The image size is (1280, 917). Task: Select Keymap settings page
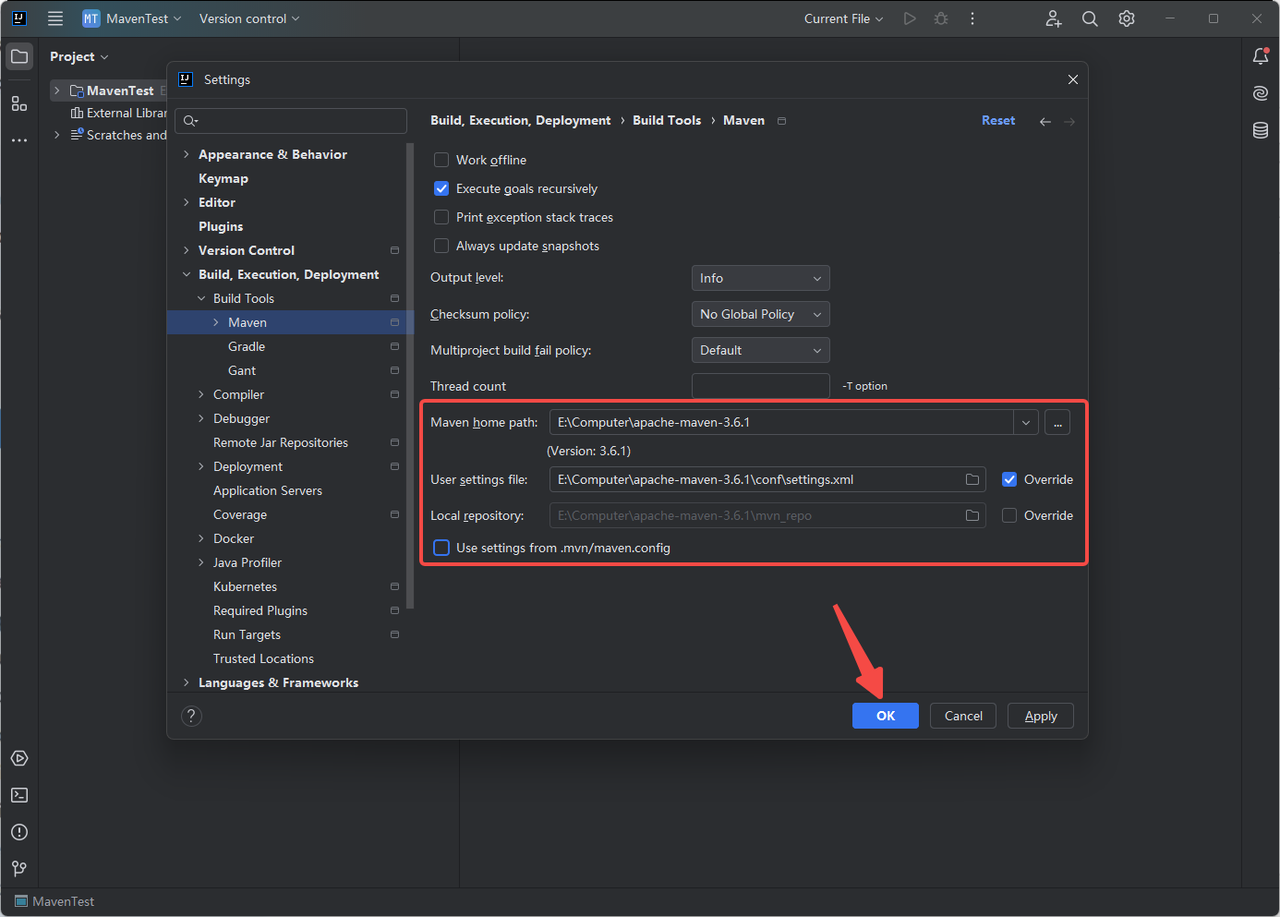click(x=223, y=178)
